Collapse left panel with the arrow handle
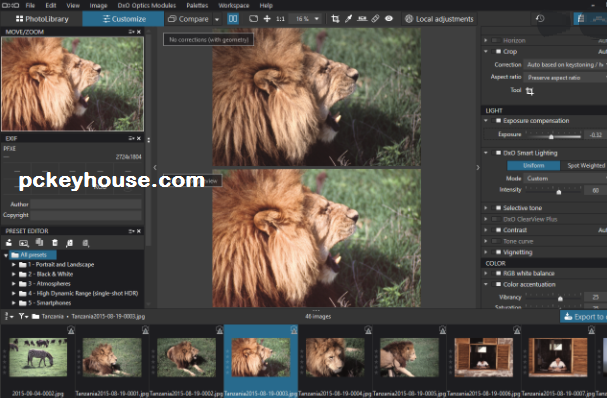This screenshot has width=607, height=398. click(155, 168)
